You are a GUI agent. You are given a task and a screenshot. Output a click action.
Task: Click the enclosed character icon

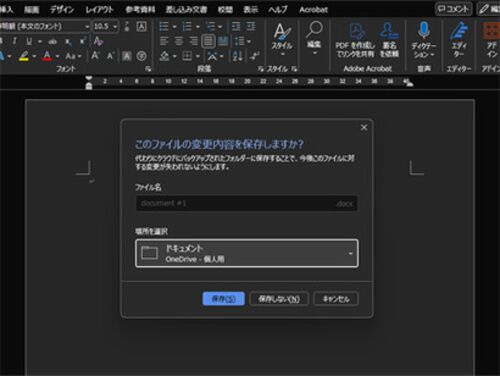[142, 56]
